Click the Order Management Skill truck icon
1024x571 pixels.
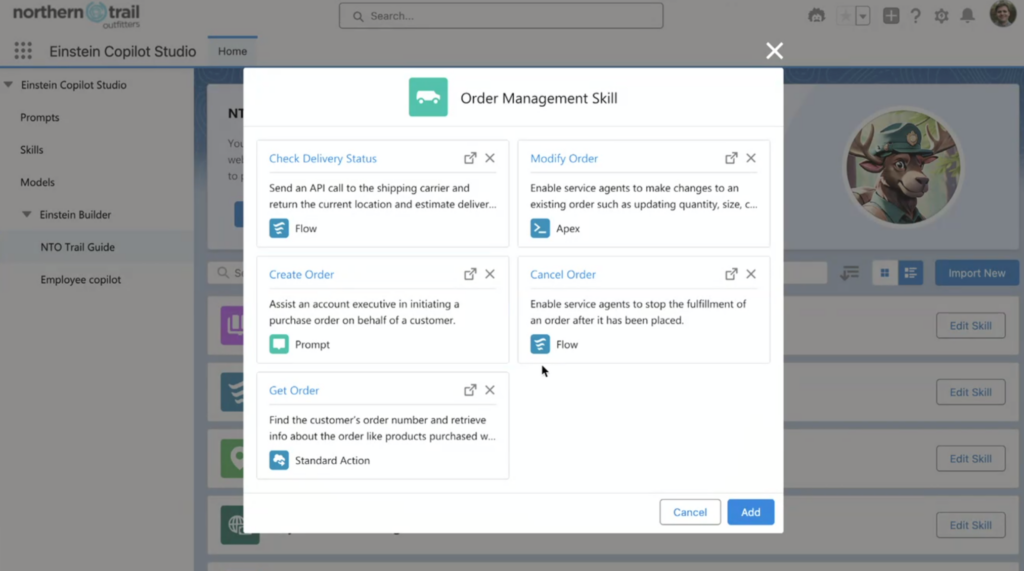pos(428,97)
